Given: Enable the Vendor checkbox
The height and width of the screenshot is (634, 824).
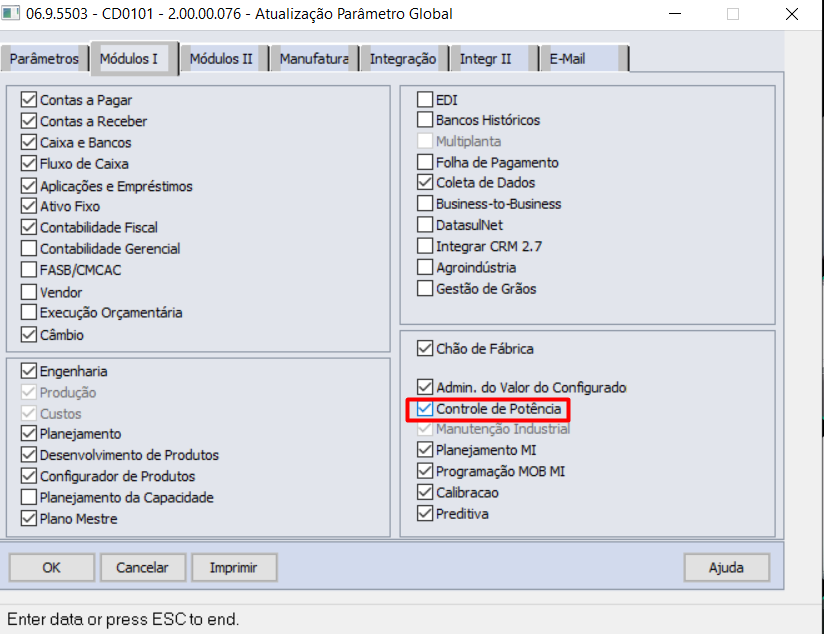Looking at the screenshot, I should click(29, 292).
